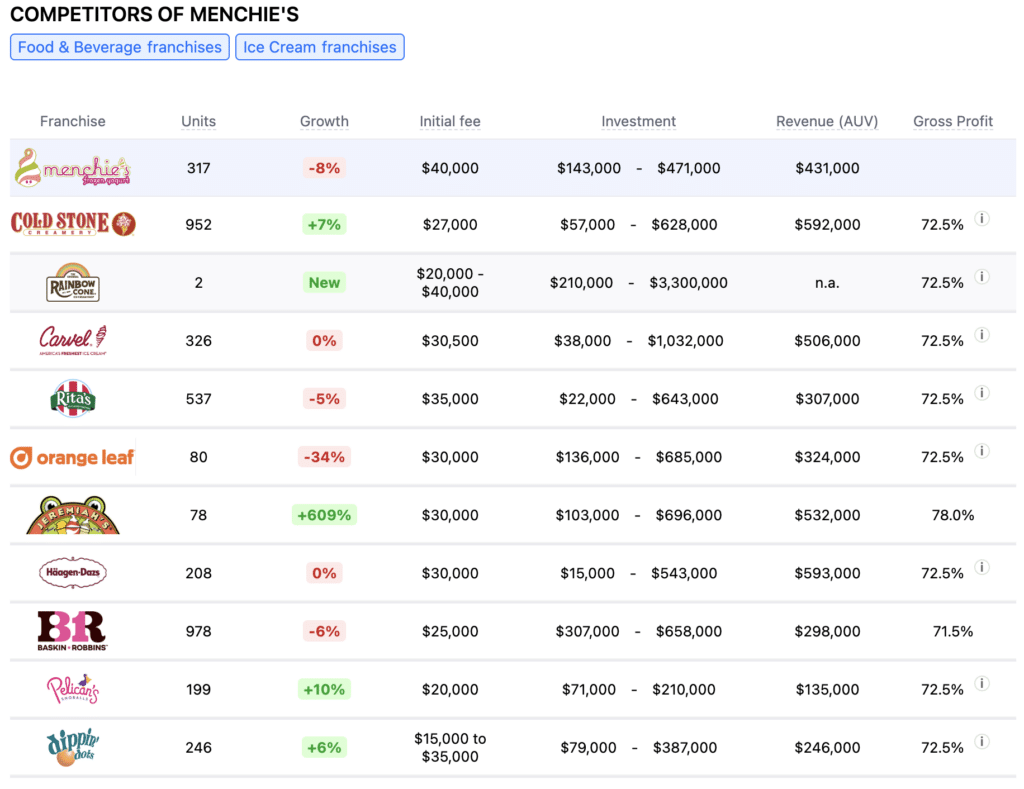Click the n.a. revenue cell

[x=827, y=283]
